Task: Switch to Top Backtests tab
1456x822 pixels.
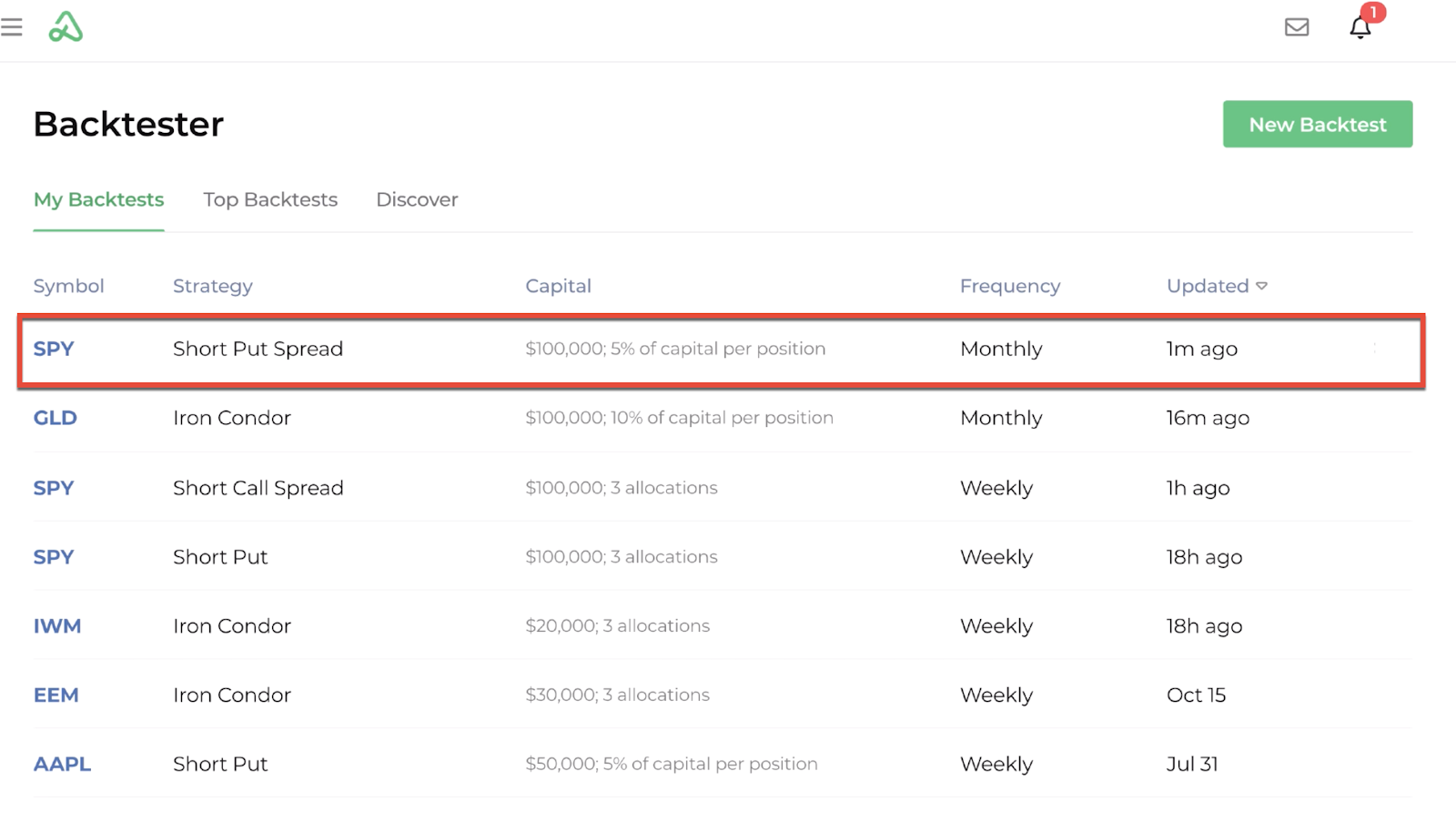Action: coord(270,199)
